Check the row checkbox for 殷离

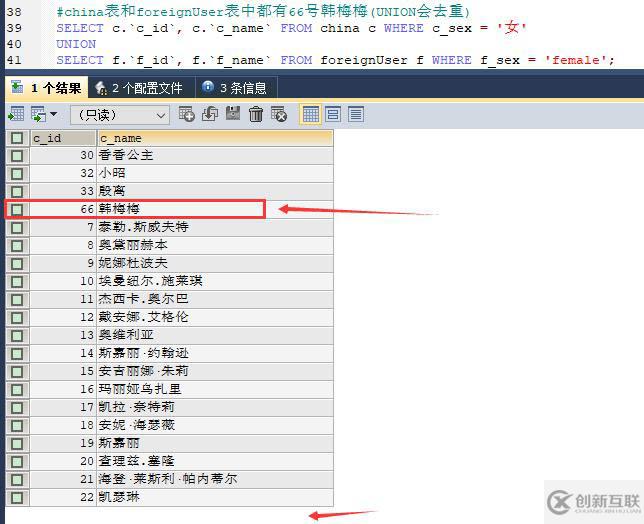(17, 192)
